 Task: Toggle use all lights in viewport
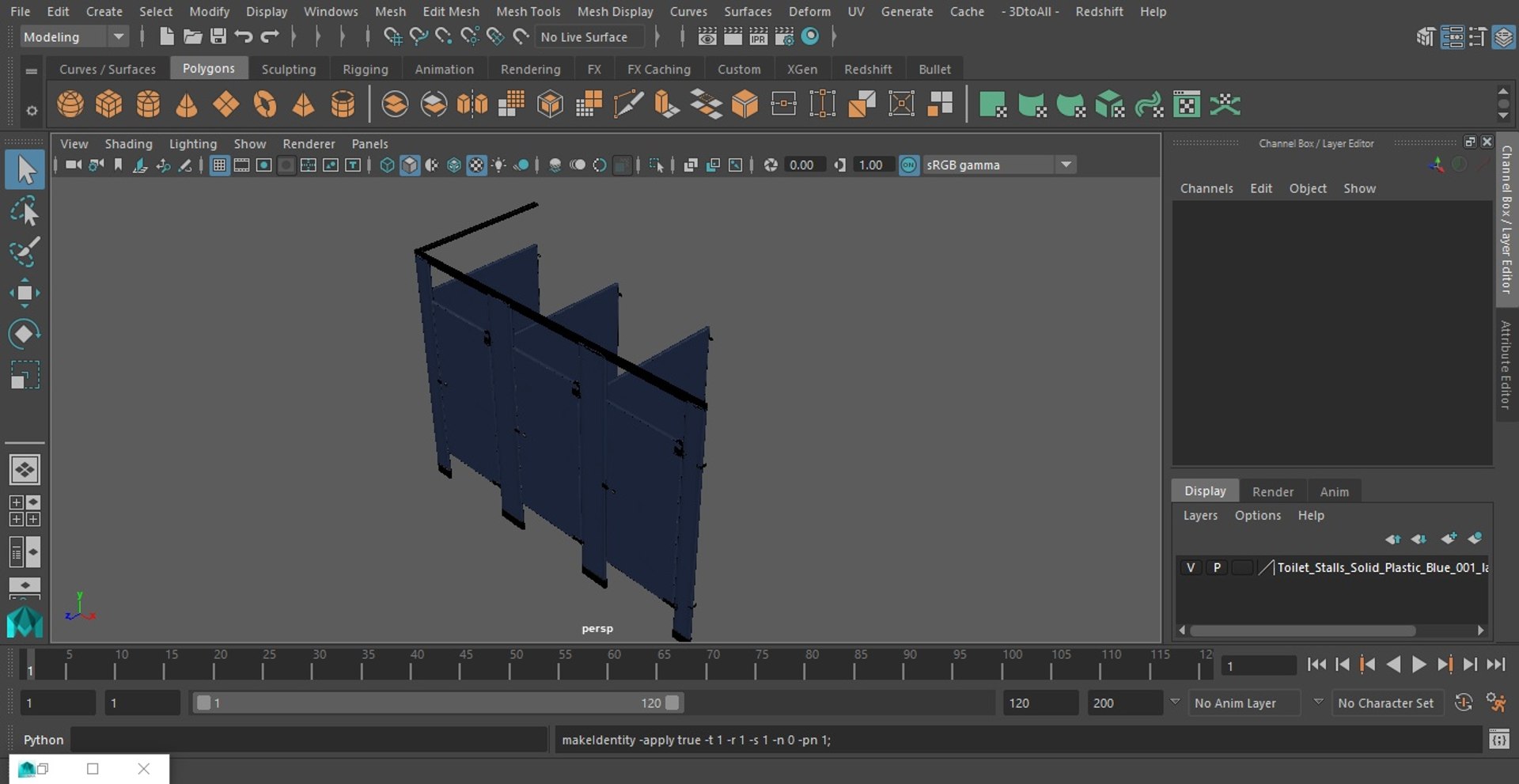click(x=499, y=165)
